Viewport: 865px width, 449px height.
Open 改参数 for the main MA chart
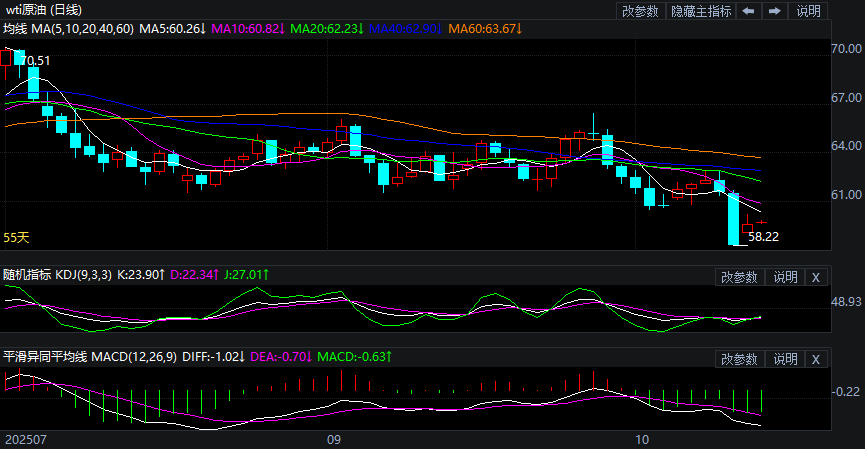(640, 11)
